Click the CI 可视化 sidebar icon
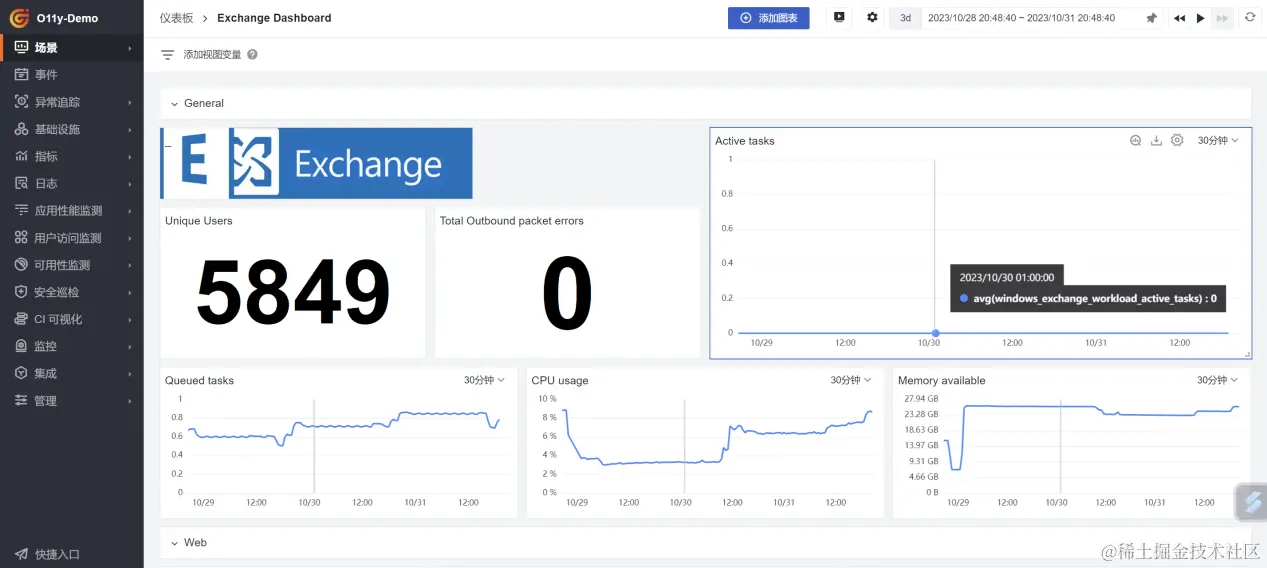This screenshot has height=568, width=1267. pos(21,319)
